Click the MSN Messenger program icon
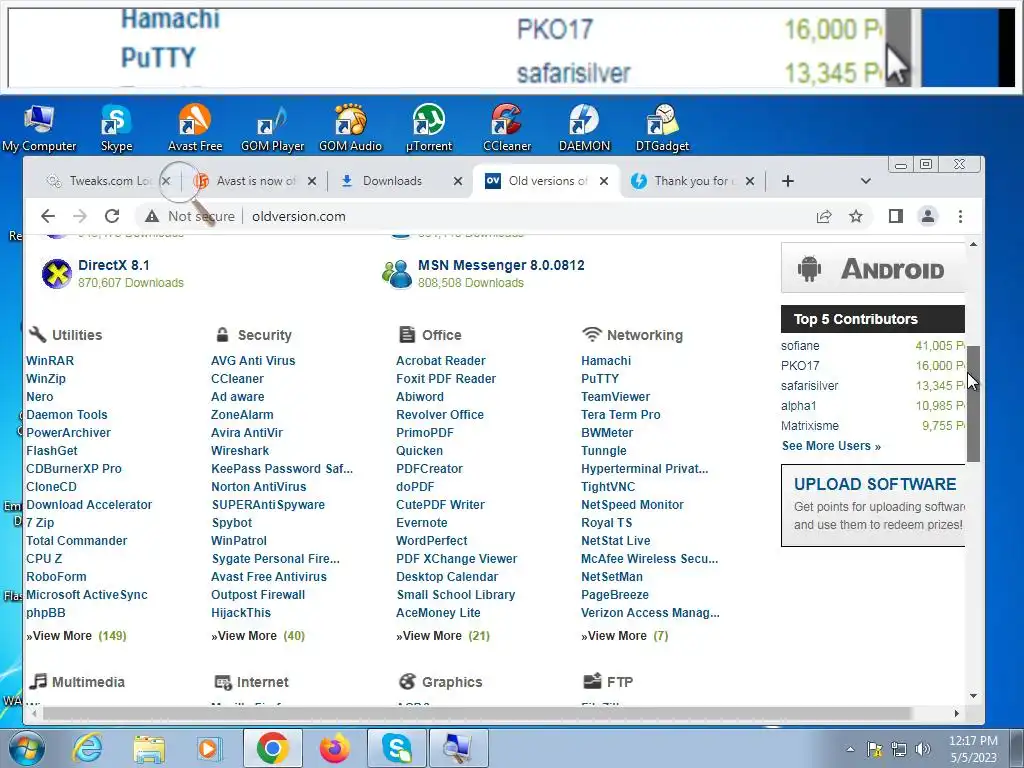 [397, 274]
